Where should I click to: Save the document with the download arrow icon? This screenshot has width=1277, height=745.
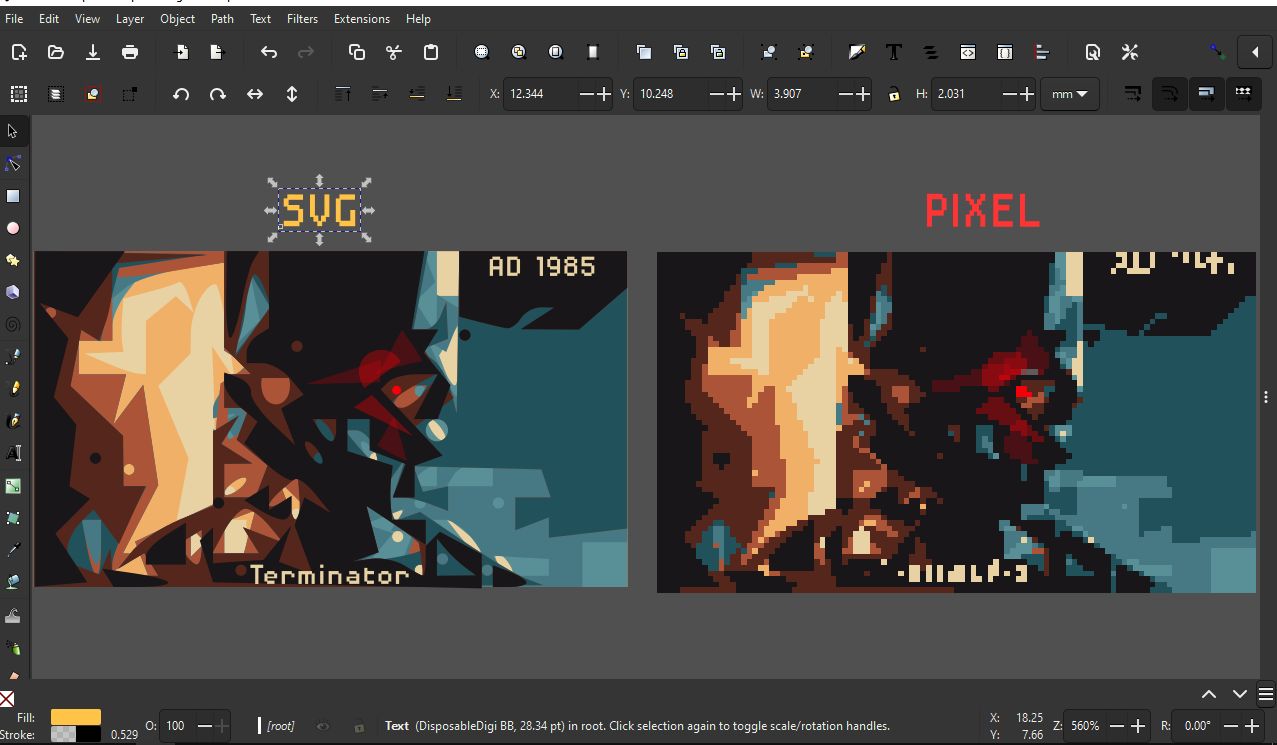(x=92, y=52)
